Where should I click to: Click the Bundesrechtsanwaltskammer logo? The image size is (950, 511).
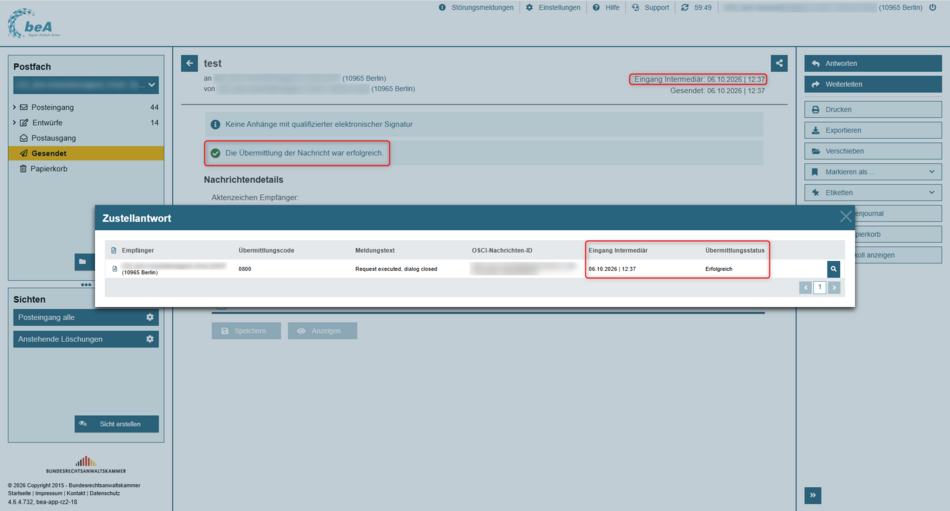(x=86, y=464)
